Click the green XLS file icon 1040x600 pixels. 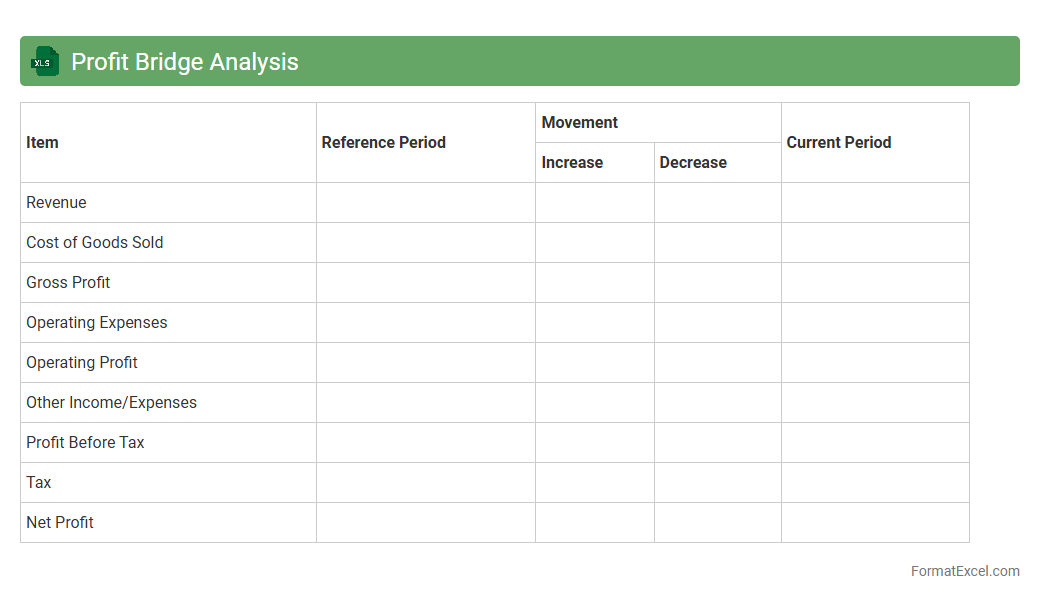pyautogui.click(x=45, y=62)
